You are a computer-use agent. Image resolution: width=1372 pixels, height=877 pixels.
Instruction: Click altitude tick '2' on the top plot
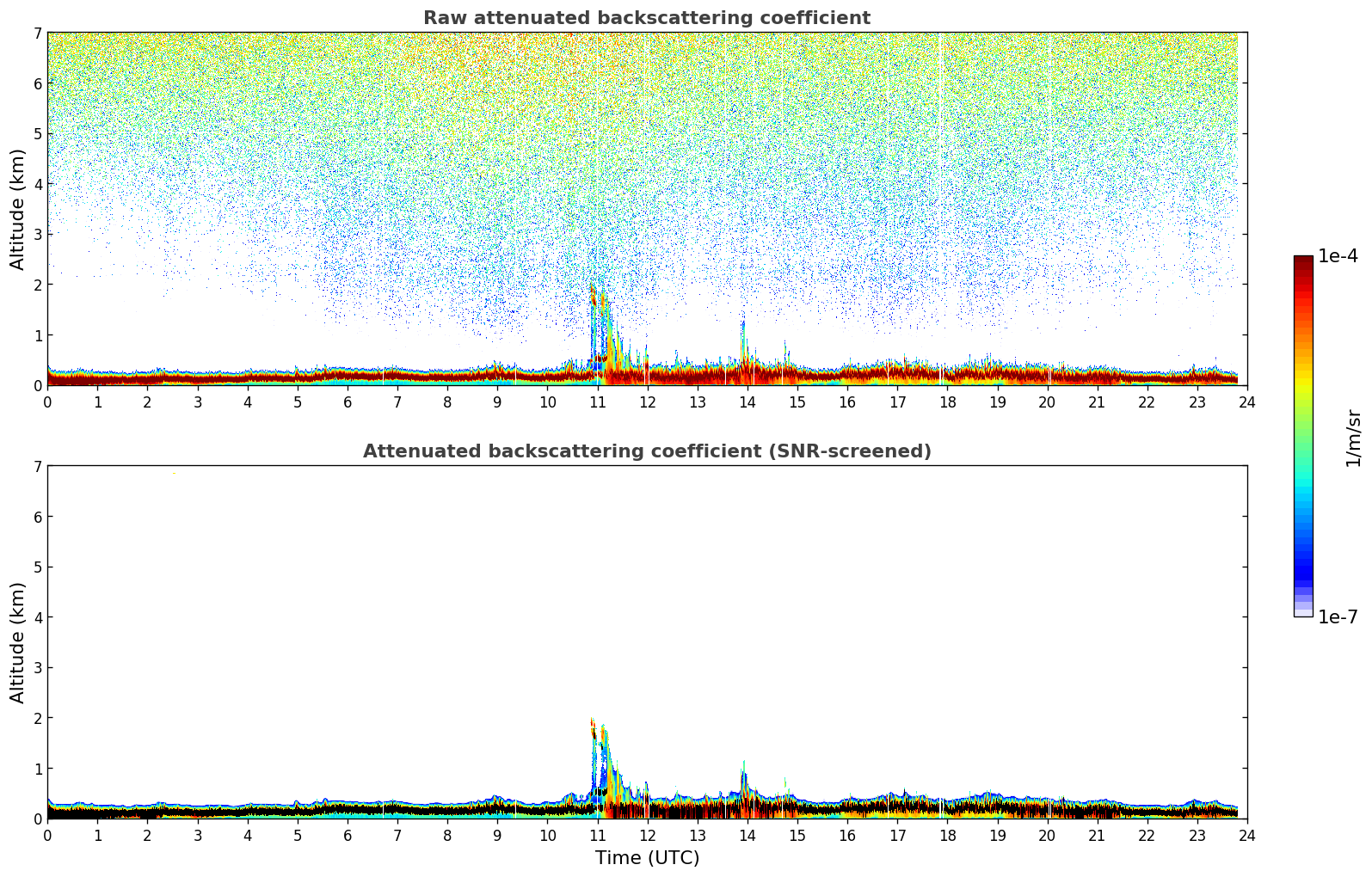pyautogui.click(x=37, y=285)
